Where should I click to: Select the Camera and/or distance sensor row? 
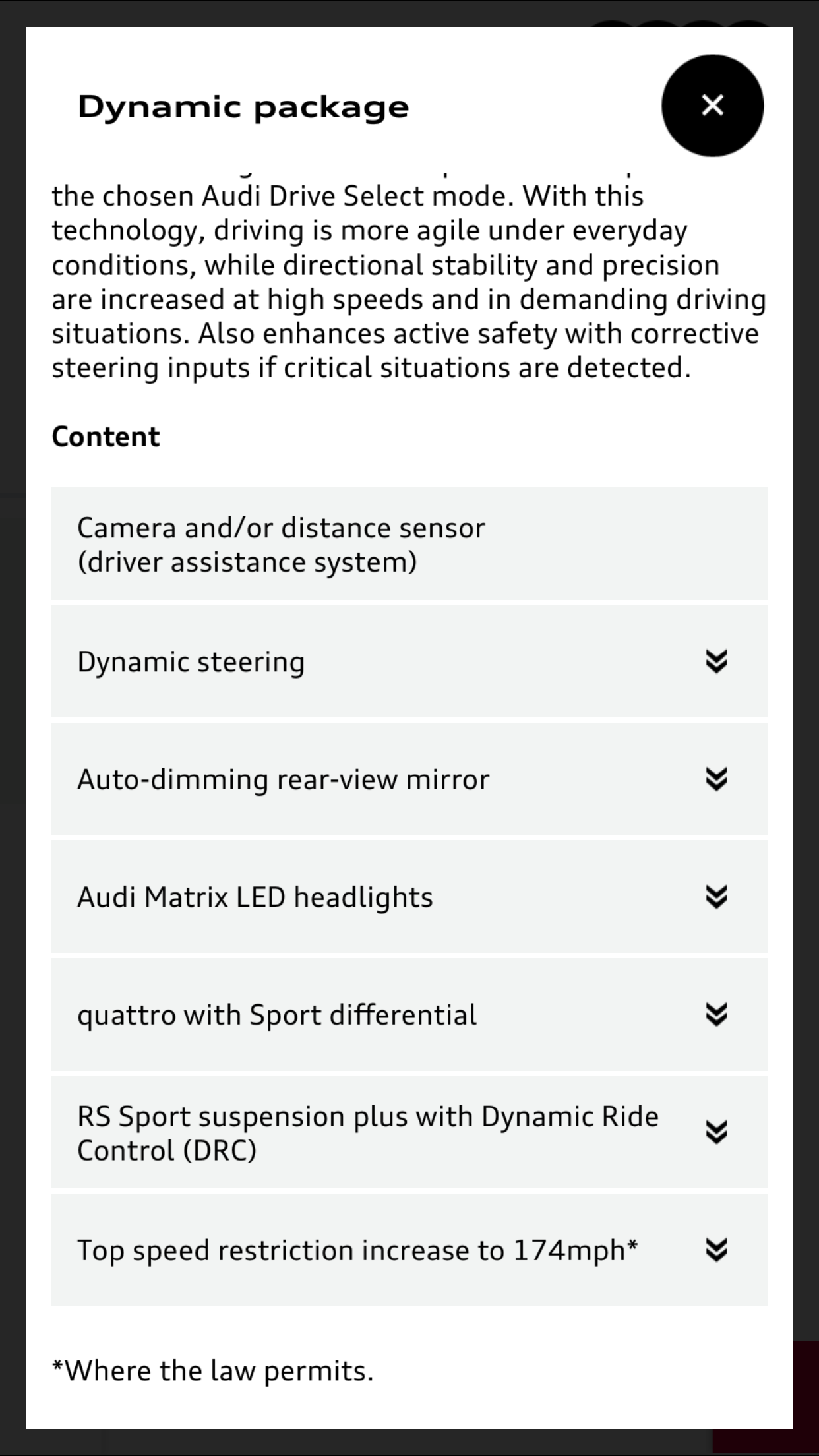pyautogui.click(x=280, y=545)
